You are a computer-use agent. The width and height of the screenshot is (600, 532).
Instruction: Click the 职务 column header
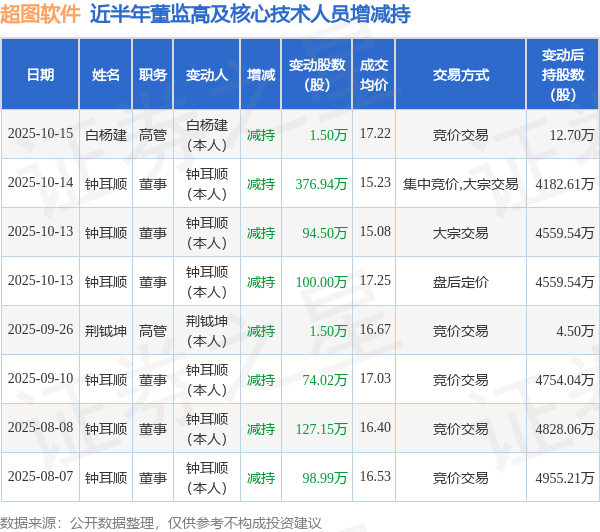coord(153,75)
